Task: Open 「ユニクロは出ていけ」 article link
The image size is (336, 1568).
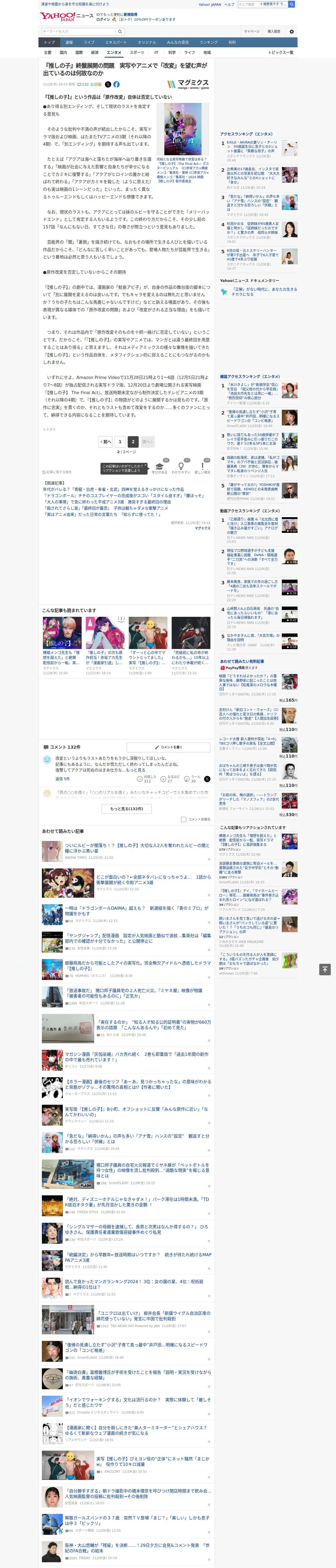Action: pos(154,1316)
